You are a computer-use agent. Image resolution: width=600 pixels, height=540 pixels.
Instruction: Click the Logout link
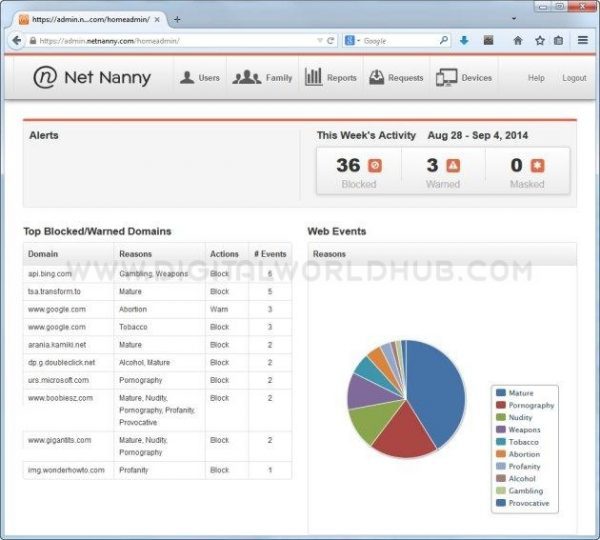[574, 78]
